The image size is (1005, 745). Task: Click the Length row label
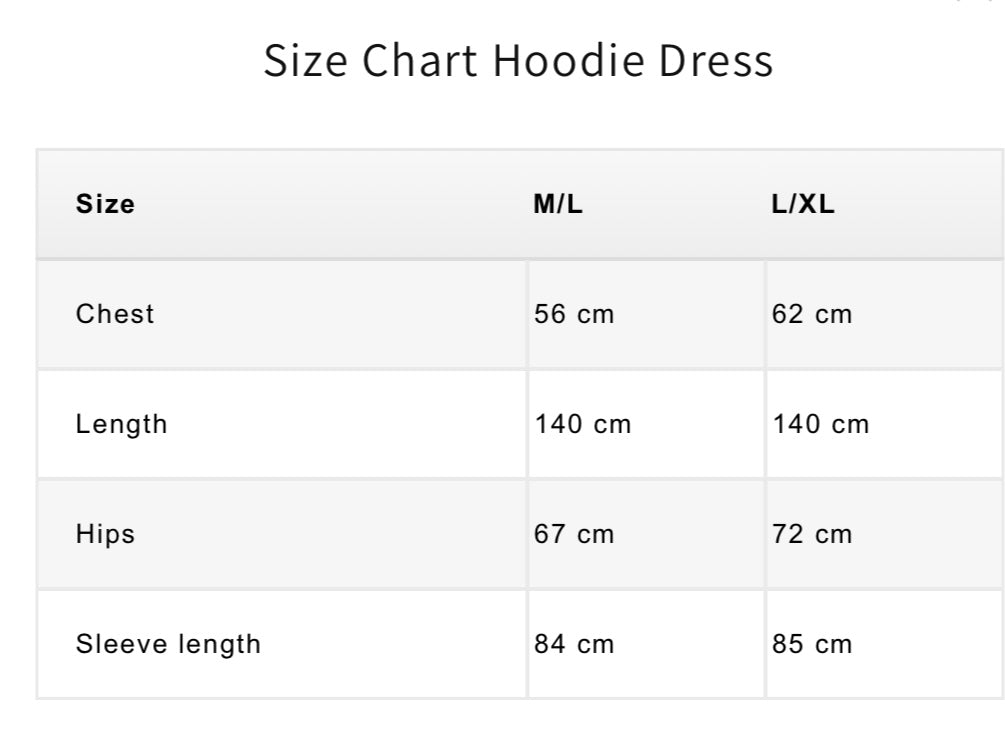click(121, 424)
